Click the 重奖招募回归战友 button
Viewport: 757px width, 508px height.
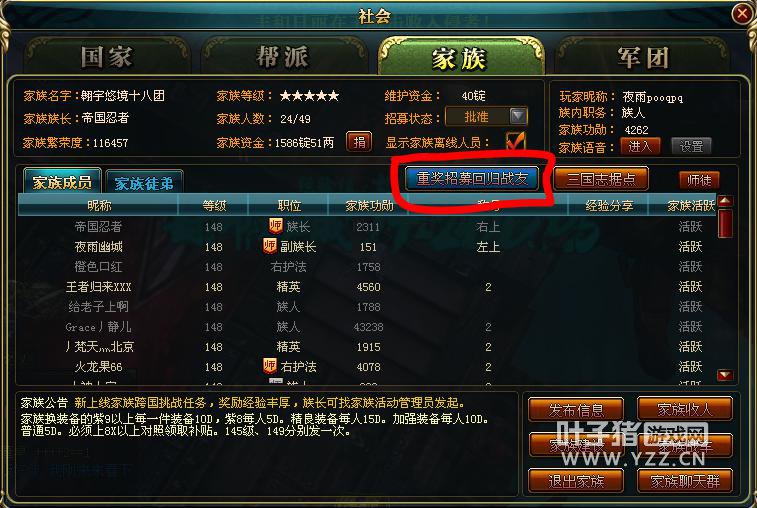pyautogui.click(x=472, y=179)
